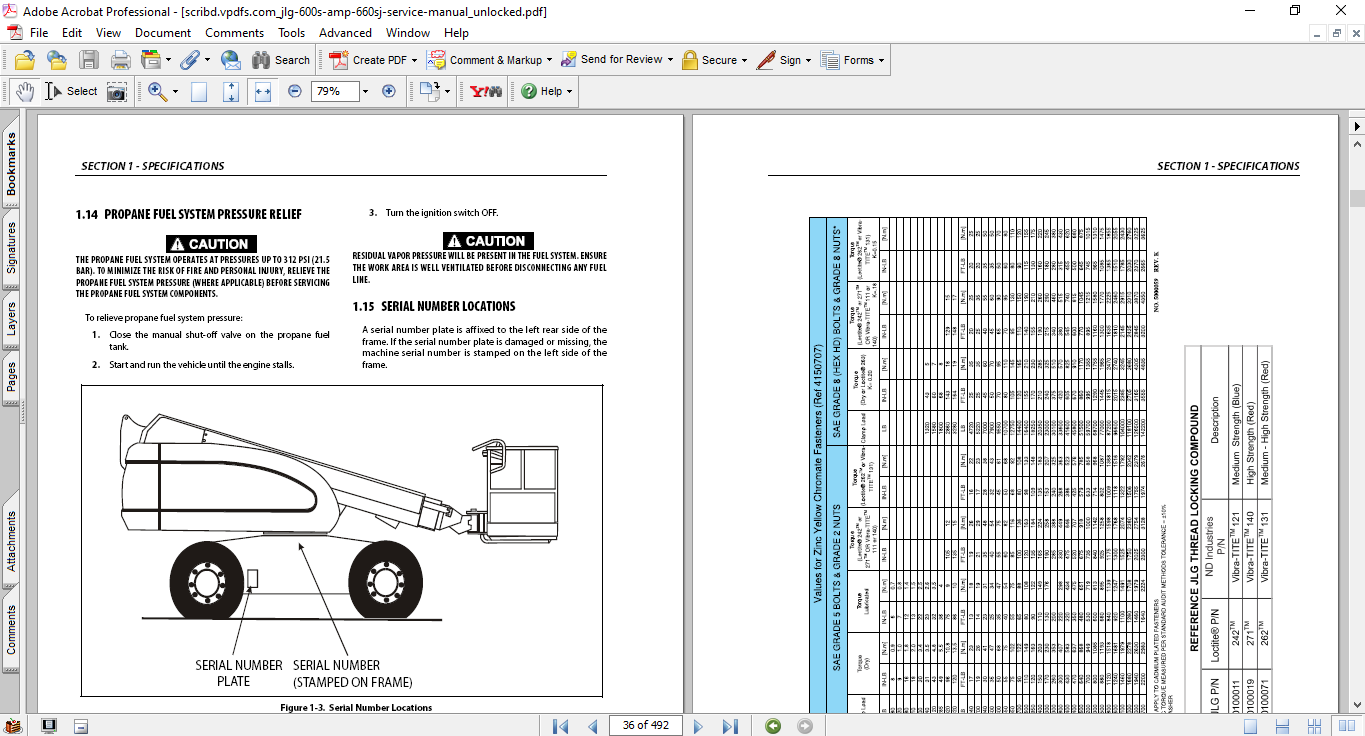Click the vertical scrollbar thumb
Viewport: 1365px width, 736px height.
coord(1357,198)
